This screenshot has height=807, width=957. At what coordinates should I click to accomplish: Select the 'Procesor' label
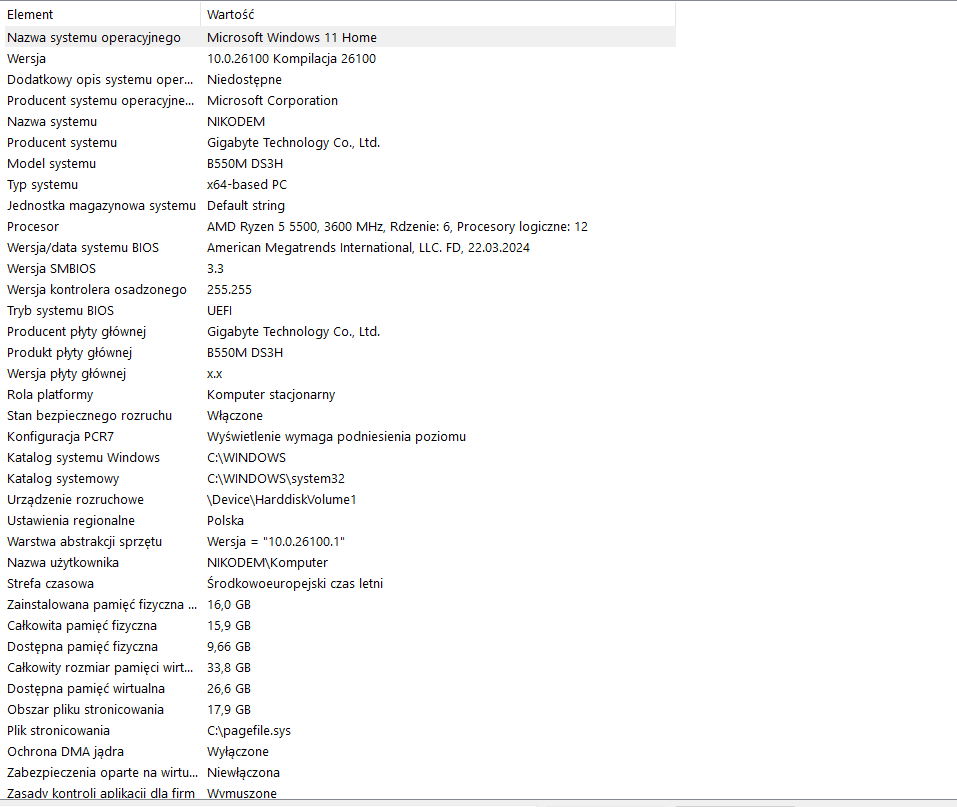pos(33,226)
